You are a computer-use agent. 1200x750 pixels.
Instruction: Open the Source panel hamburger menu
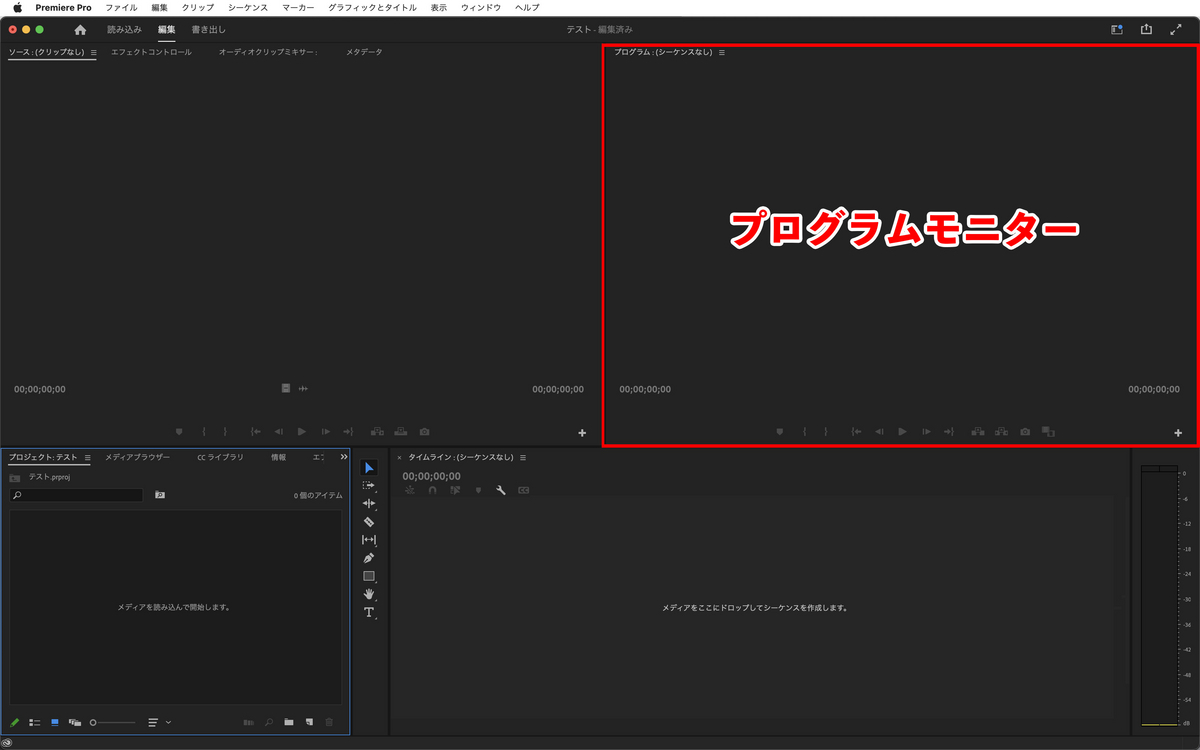(x=94, y=52)
